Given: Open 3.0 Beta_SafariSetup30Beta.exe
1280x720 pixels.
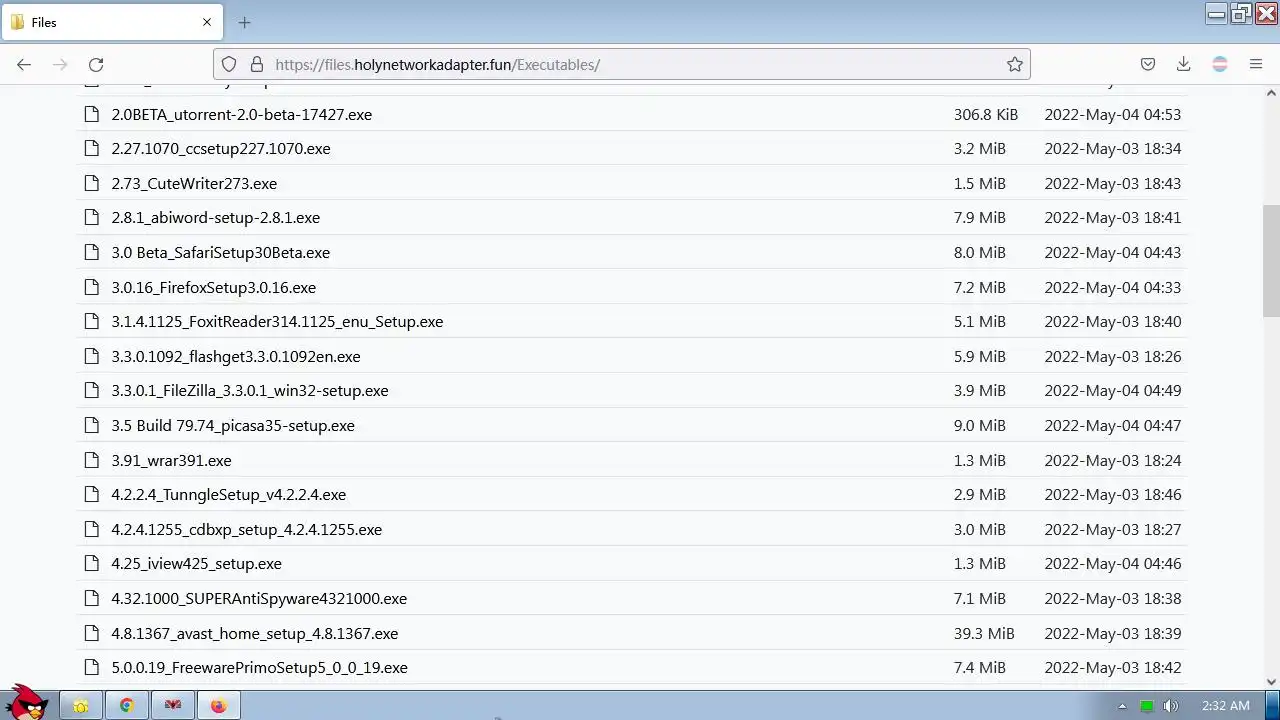Looking at the screenshot, I should [x=220, y=252].
